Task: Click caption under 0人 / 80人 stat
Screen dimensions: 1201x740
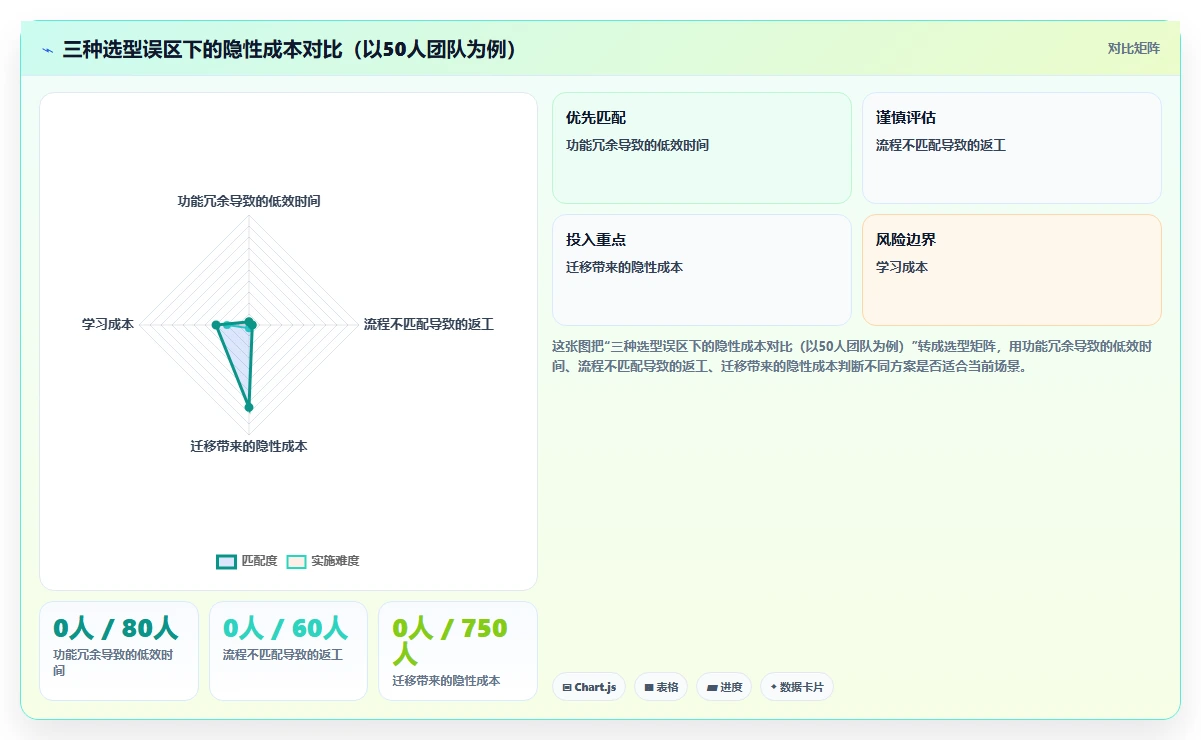Action: (113, 663)
